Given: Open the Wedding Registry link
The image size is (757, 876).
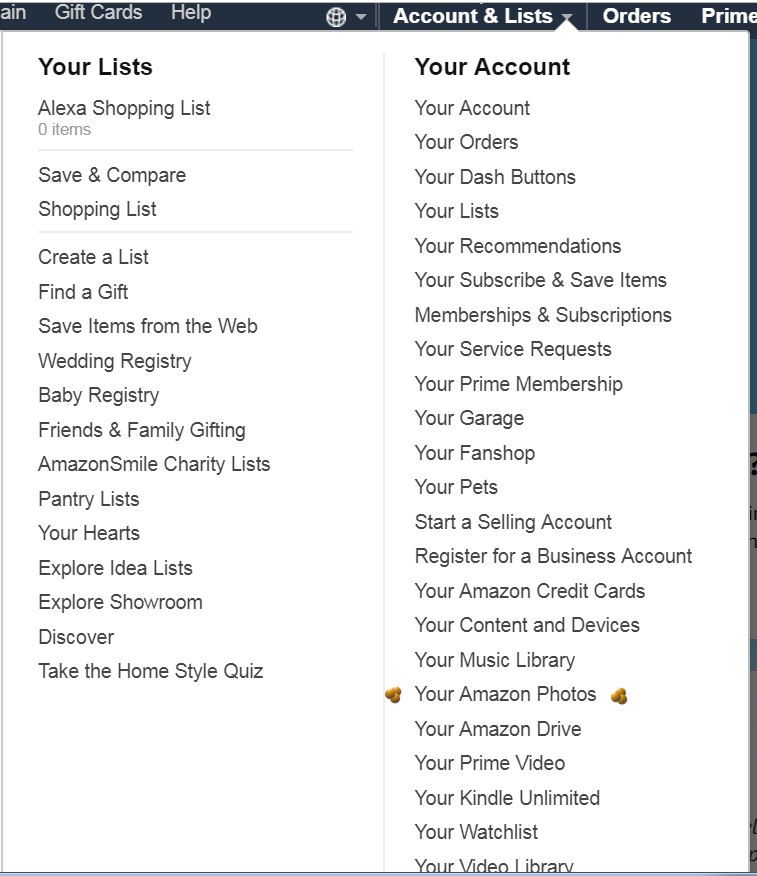Looking at the screenshot, I should 114,361.
